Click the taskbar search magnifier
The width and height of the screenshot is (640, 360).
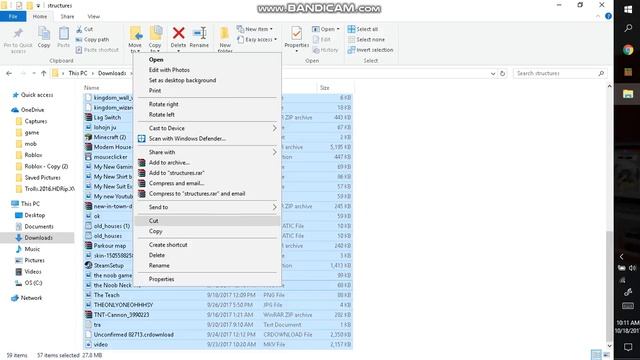(x=628, y=28)
